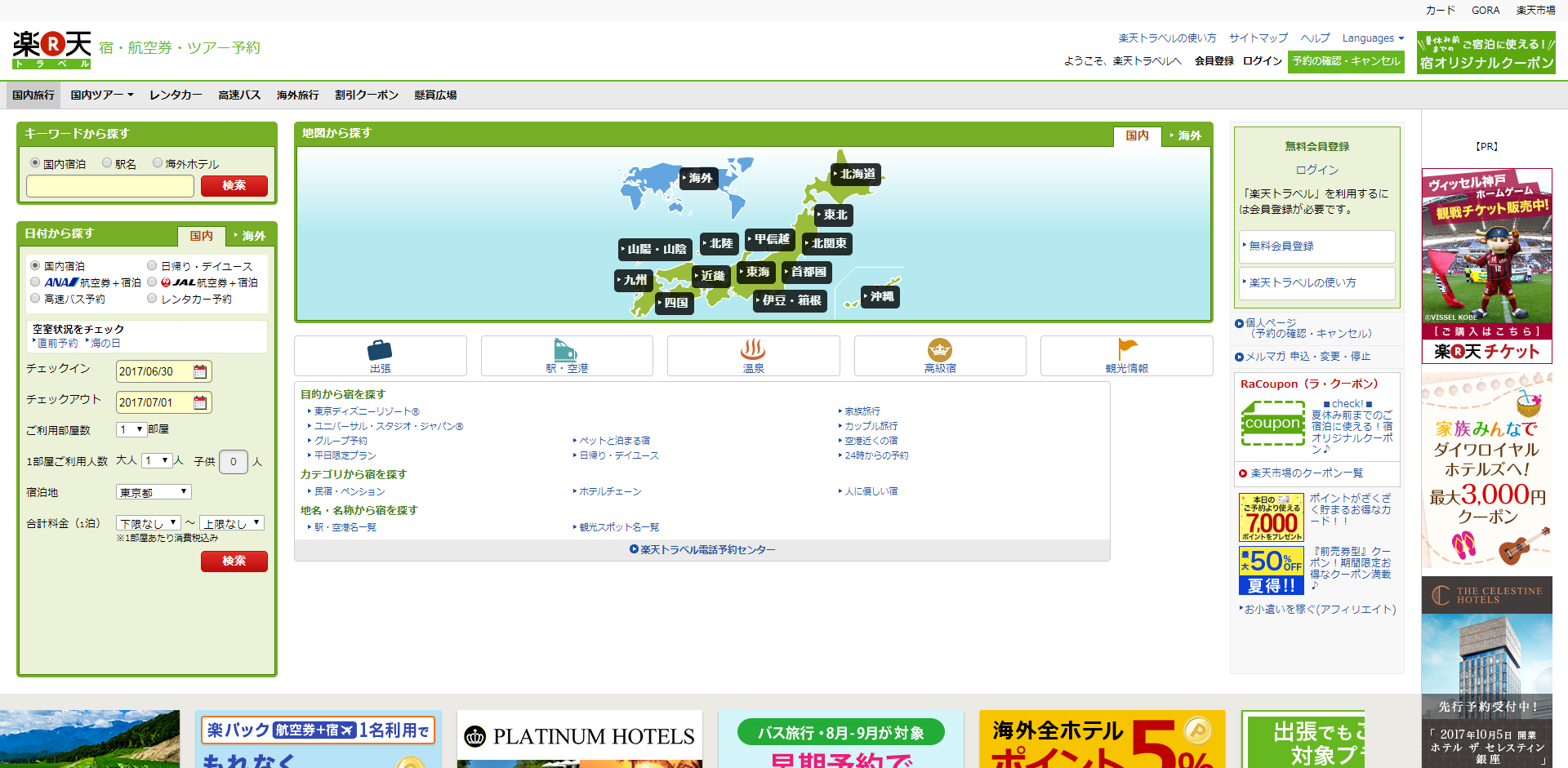Image resolution: width=1568 pixels, height=768 pixels.
Task: Expand the ご利用部屋数 dropdown
Action: click(x=131, y=429)
